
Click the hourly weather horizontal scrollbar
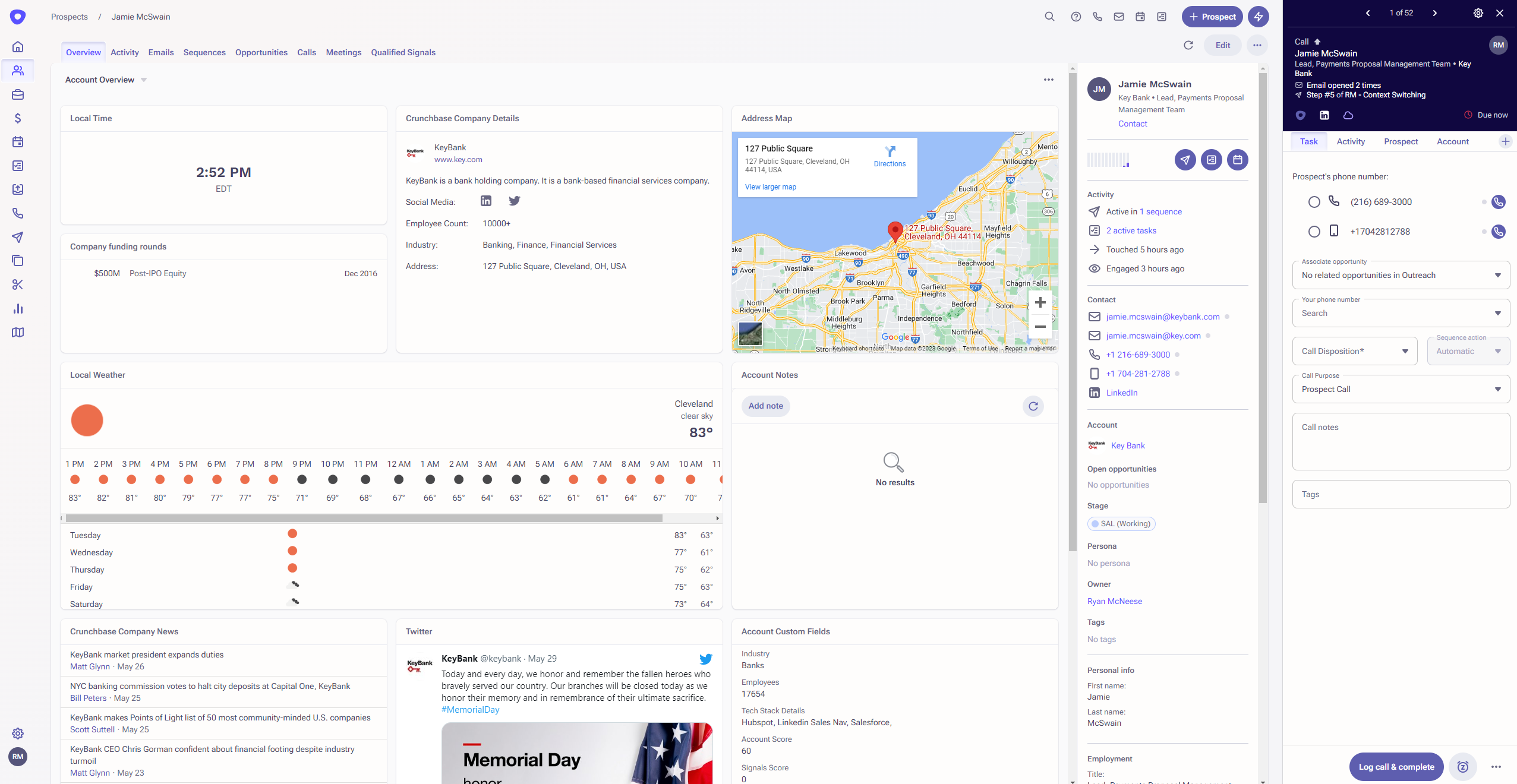tap(364, 519)
